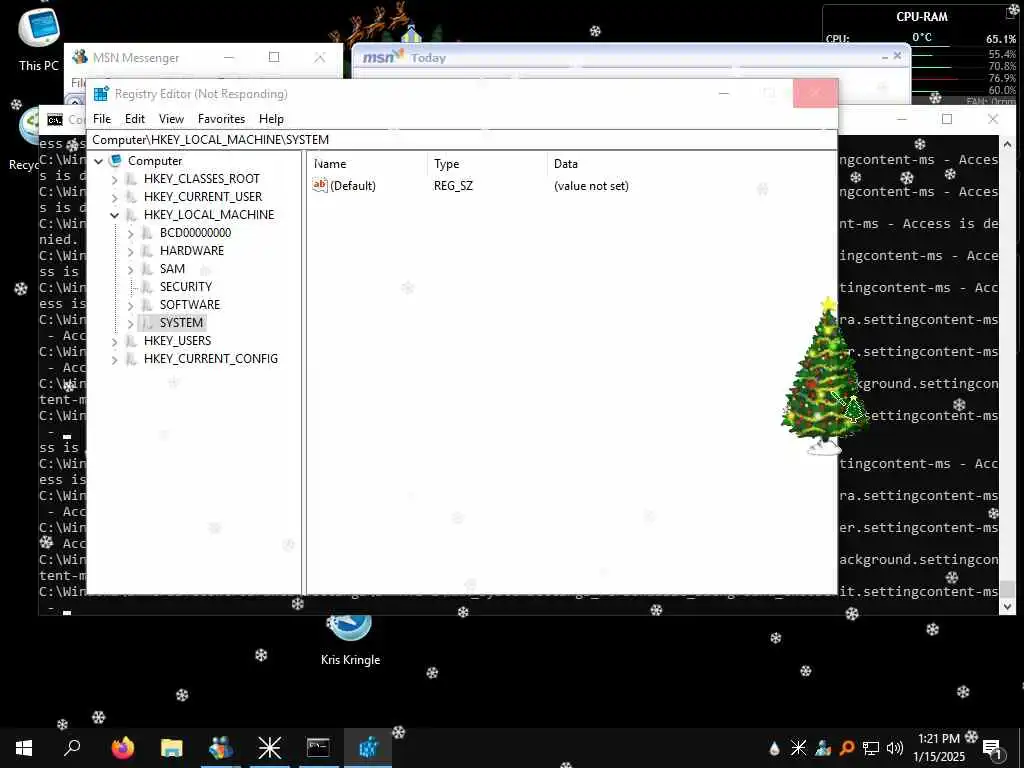Select the BCD00000000 key
The width and height of the screenshot is (1024, 768).
195,232
